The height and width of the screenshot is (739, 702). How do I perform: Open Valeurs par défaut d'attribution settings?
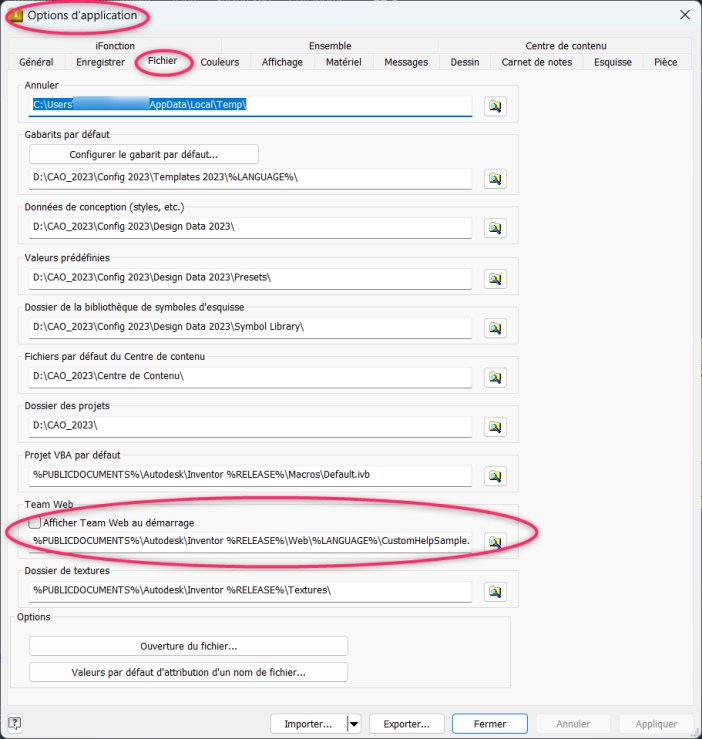tap(188, 672)
